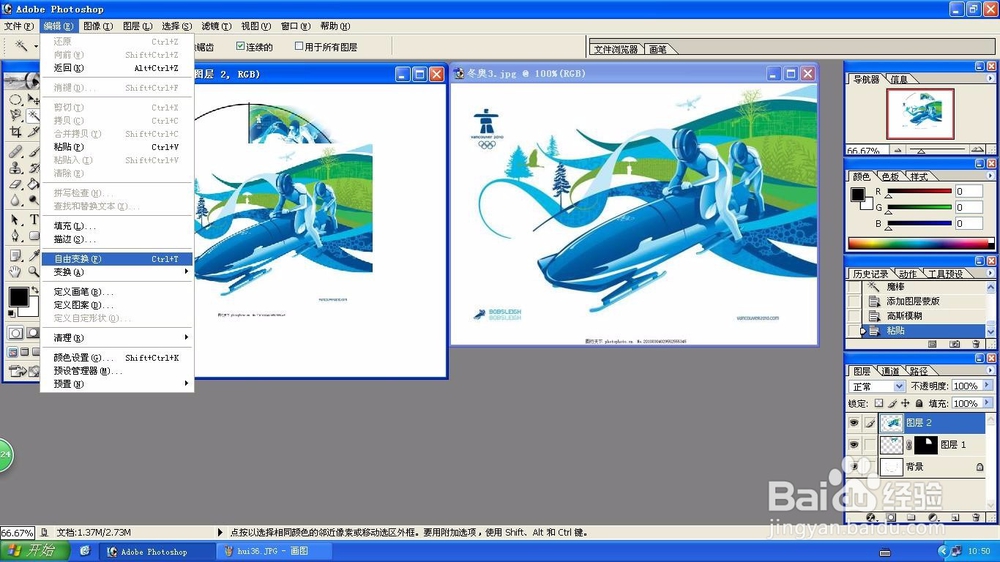
Task: Choose 粘贴 from the edit menu
Action: coord(117,147)
